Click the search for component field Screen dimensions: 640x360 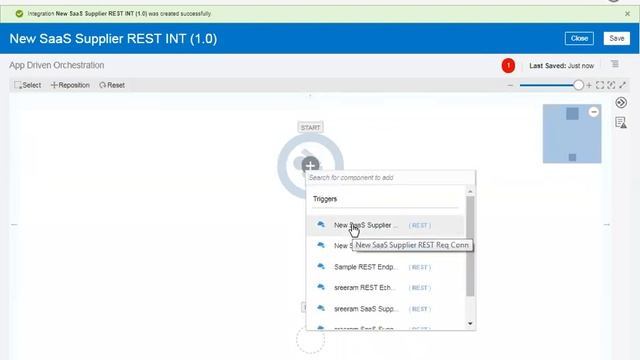tap(391, 178)
